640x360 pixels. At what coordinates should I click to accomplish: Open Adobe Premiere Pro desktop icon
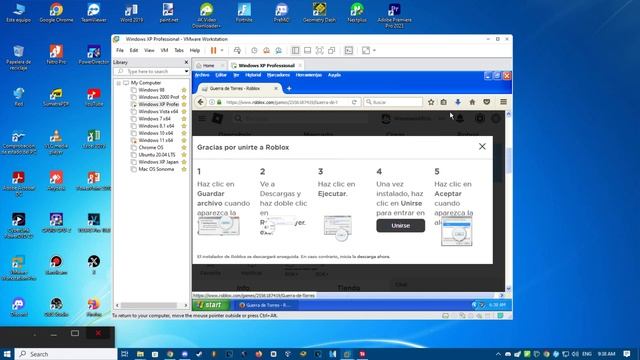click(394, 15)
